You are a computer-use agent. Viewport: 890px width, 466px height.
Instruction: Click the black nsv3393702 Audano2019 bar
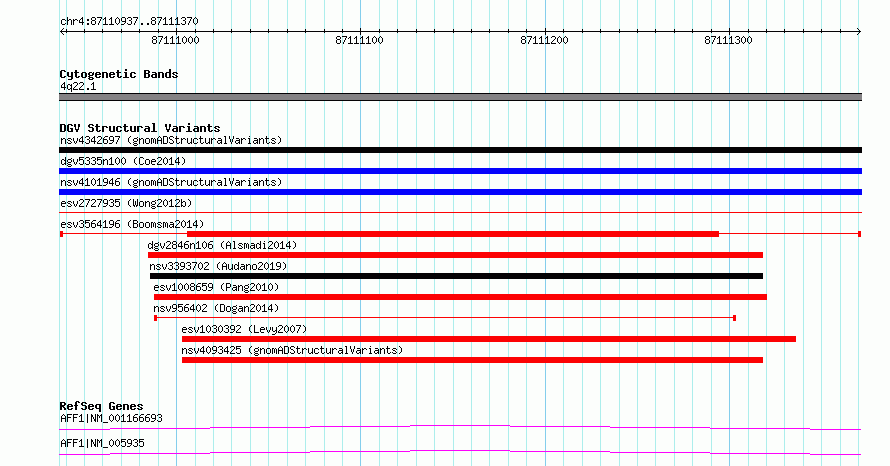(x=456, y=276)
